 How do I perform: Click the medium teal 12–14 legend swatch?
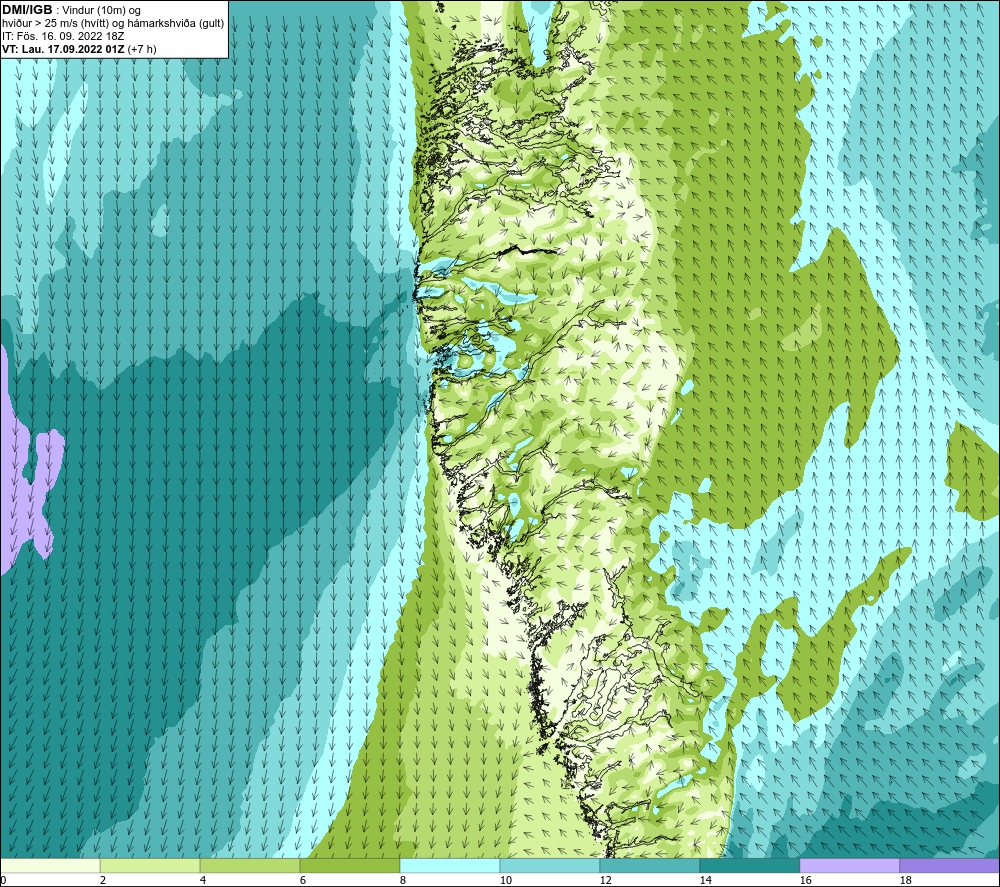[x=649, y=865]
